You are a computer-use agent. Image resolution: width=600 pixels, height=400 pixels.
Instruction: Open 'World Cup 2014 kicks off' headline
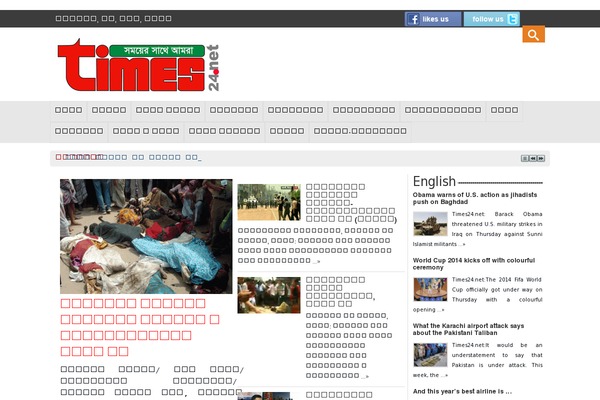pos(474,264)
